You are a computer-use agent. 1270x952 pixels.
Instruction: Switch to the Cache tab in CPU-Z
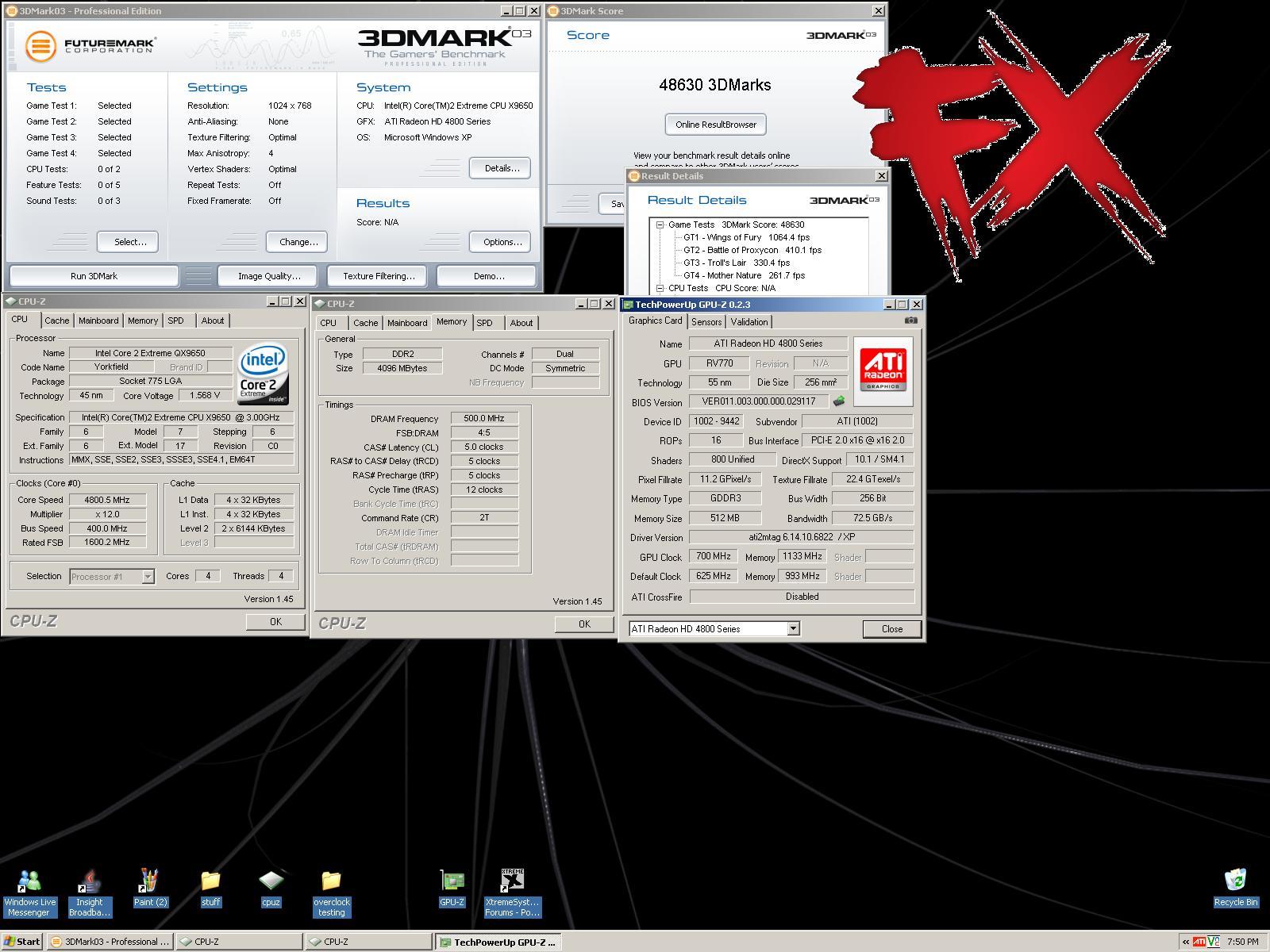(x=56, y=321)
